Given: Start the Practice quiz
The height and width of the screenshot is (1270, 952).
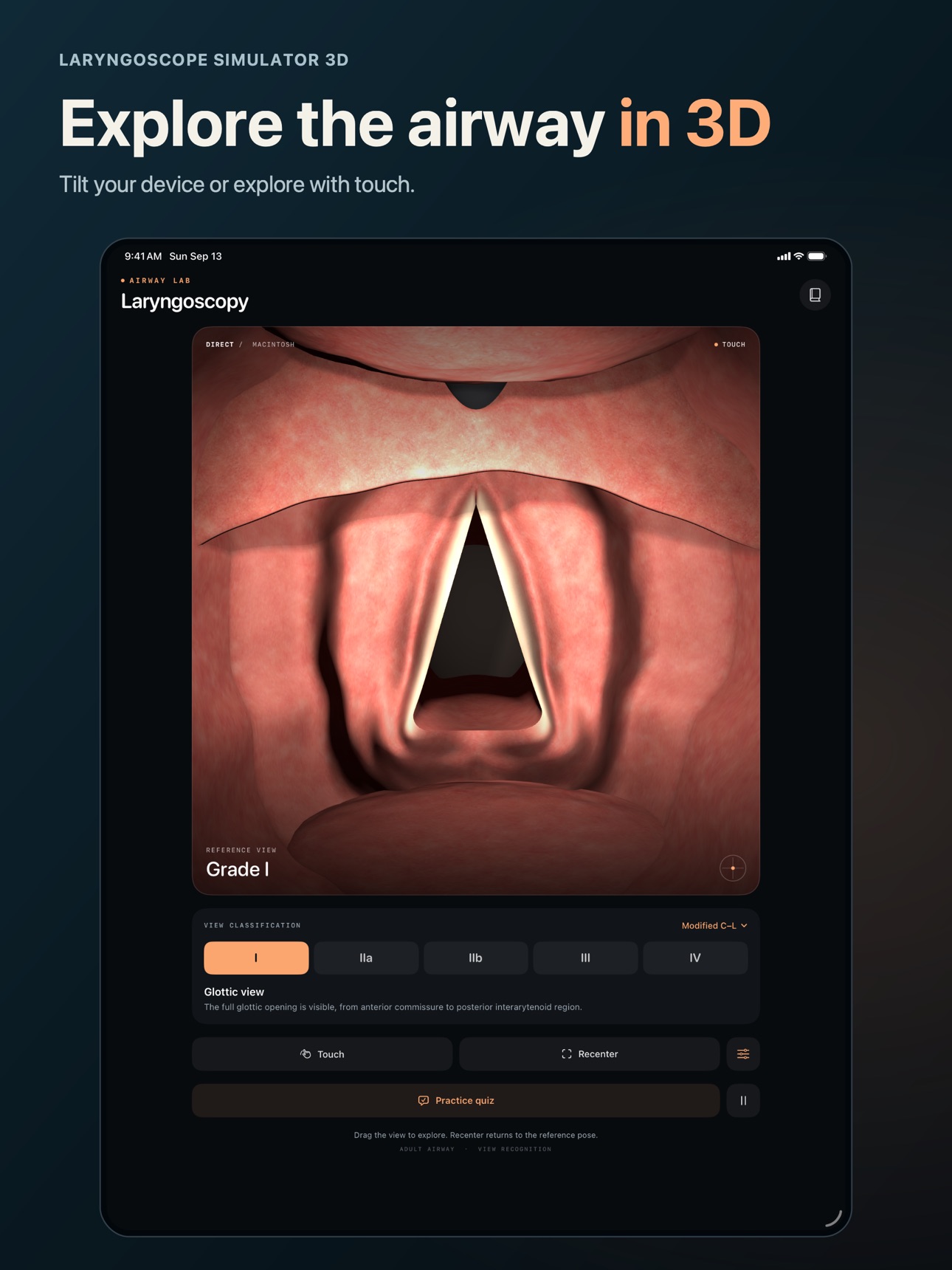Looking at the screenshot, I should (x=455, y=1100).
